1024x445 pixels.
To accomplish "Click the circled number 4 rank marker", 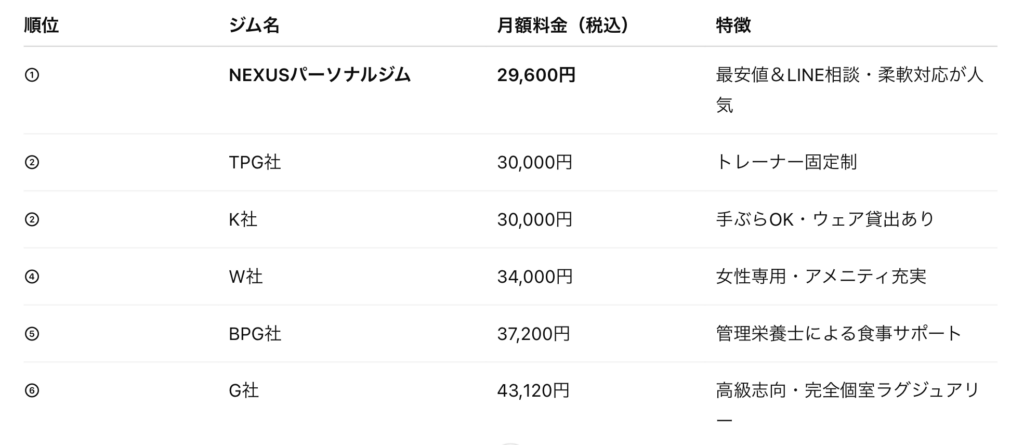I will pos(31,276).
